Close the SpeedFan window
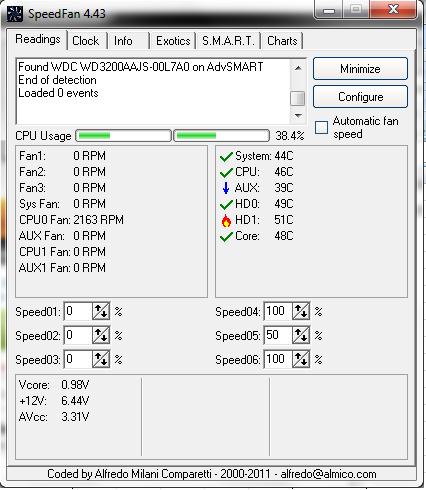This screenshot has width=426, height=490. pos(394,9)
